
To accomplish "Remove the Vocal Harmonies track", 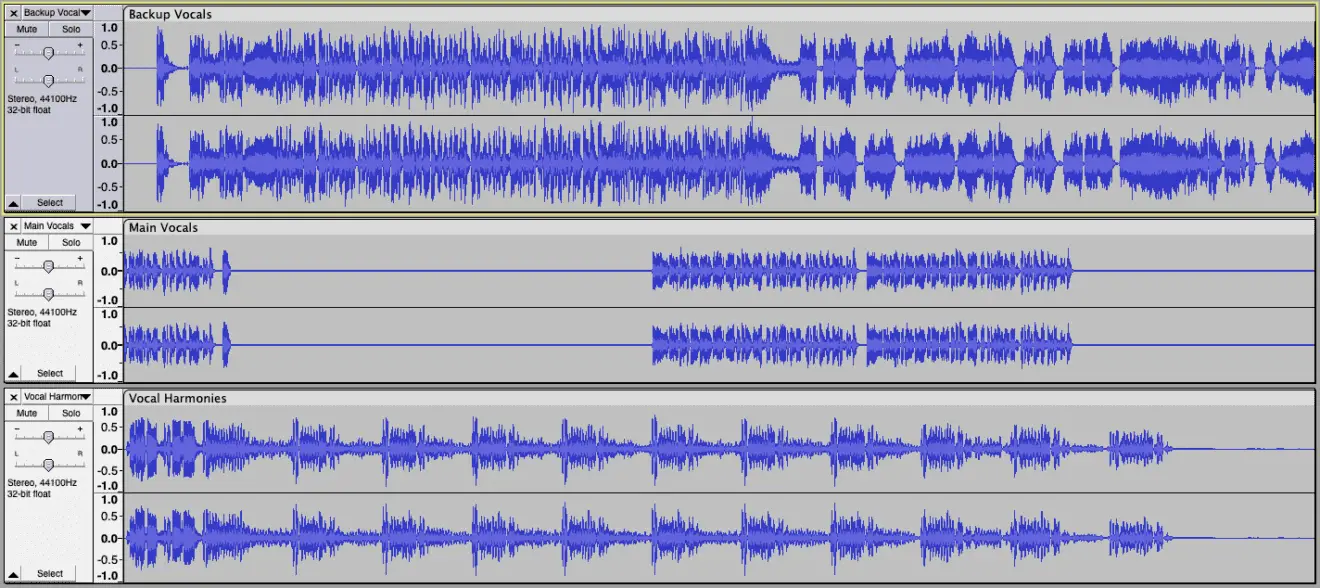I will (13, 397).
